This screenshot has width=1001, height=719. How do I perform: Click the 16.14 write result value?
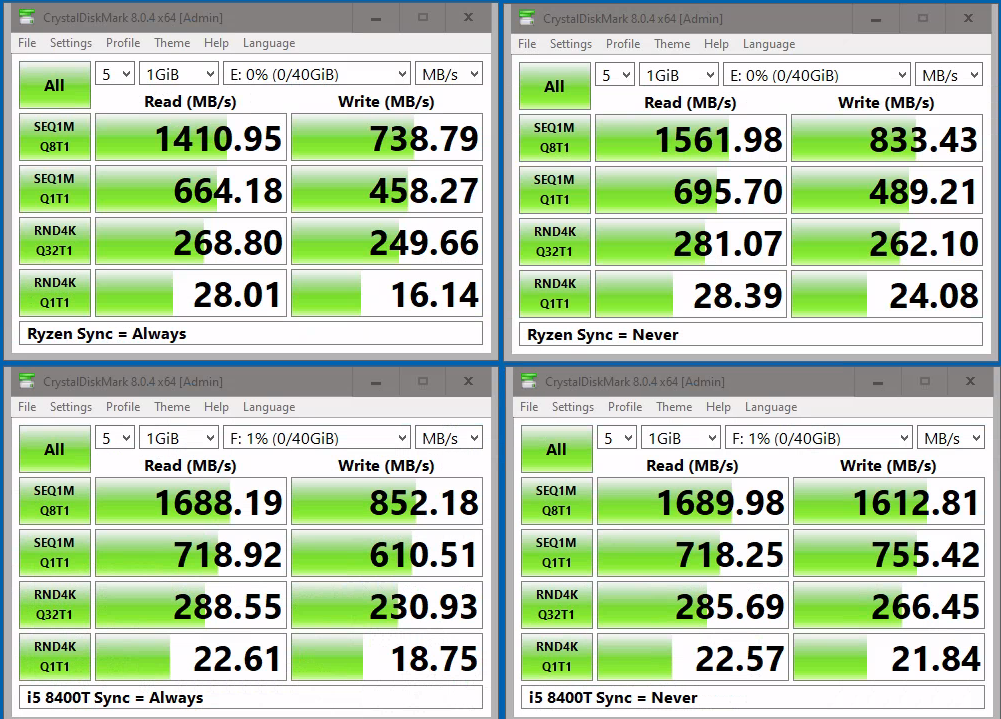click(x=387, y=292)
